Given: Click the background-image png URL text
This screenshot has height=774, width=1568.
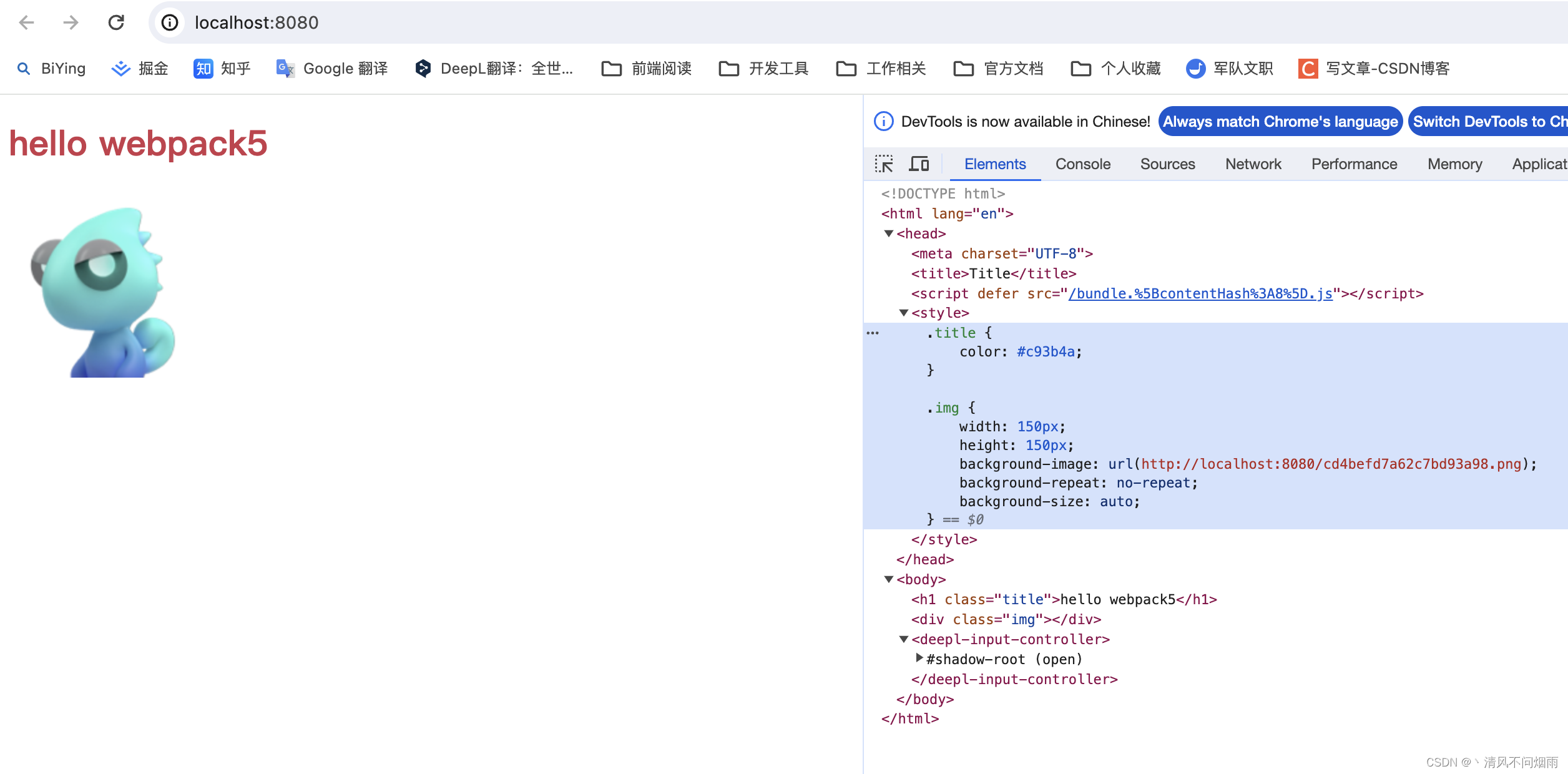Looking at the screenshot, I should point(1331,464).
